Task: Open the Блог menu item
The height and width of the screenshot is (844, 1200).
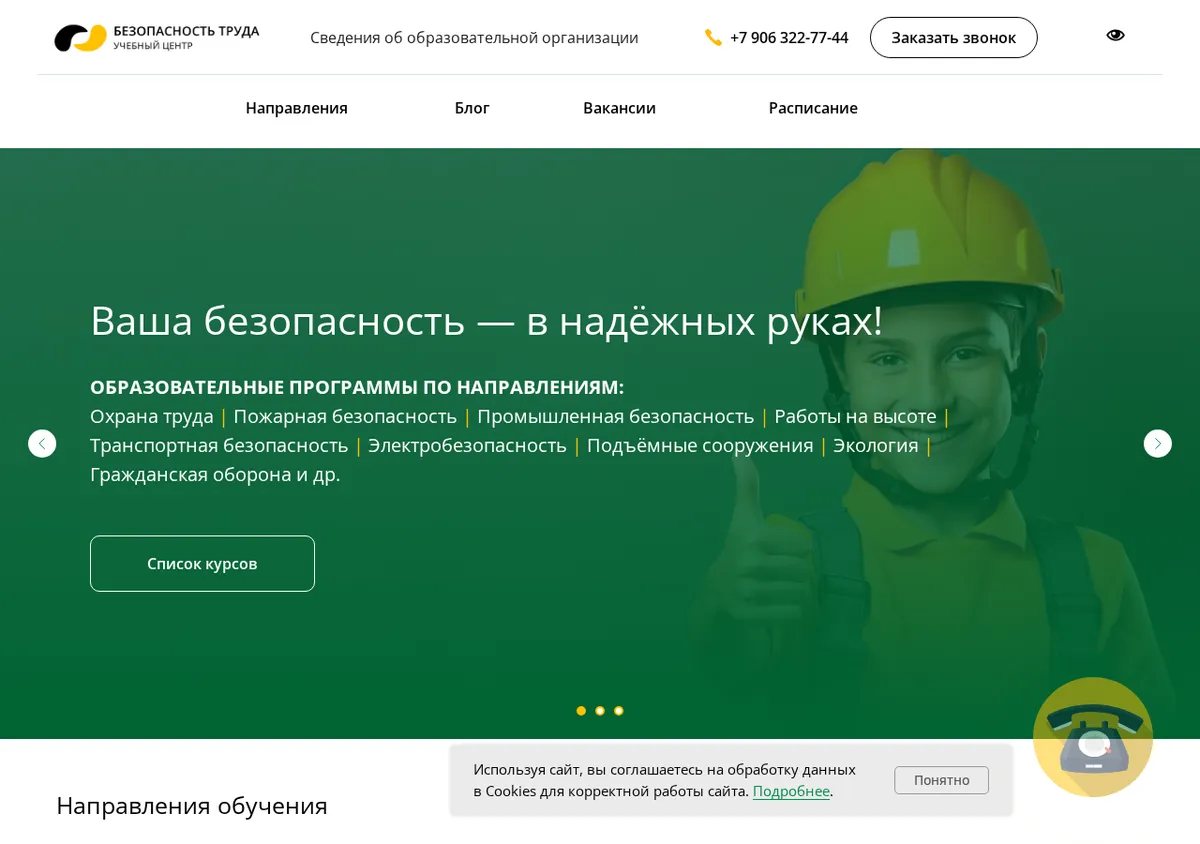Action: click(x=472, y=108)
